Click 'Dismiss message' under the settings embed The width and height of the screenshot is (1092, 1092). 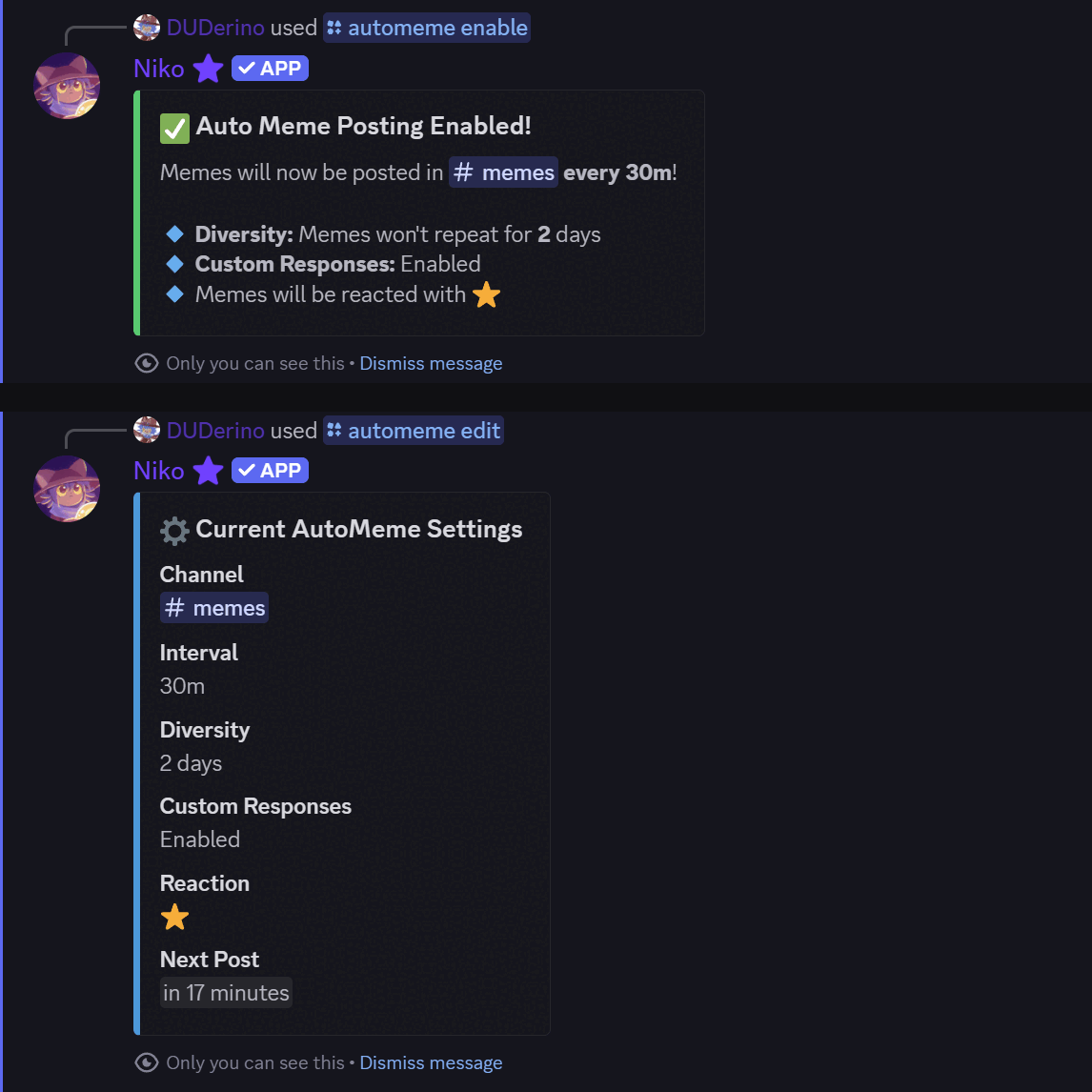click(431, 1062)
